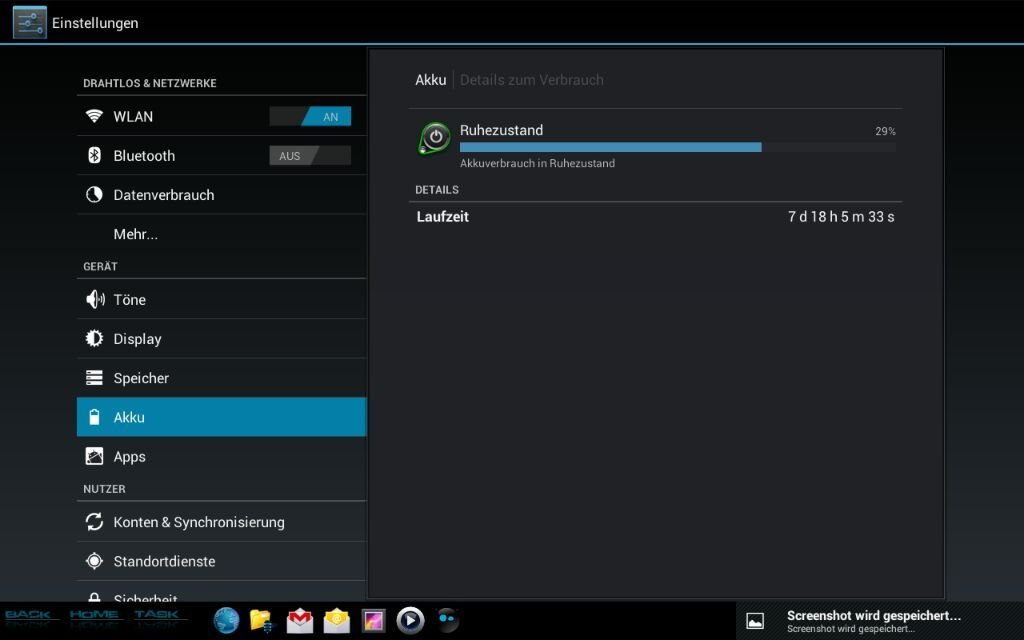The height and width of the screenshot is (640, 1024).
Task: Click the Akkuverbrauch in Ruhezustand description
Action: coord(537,163)
